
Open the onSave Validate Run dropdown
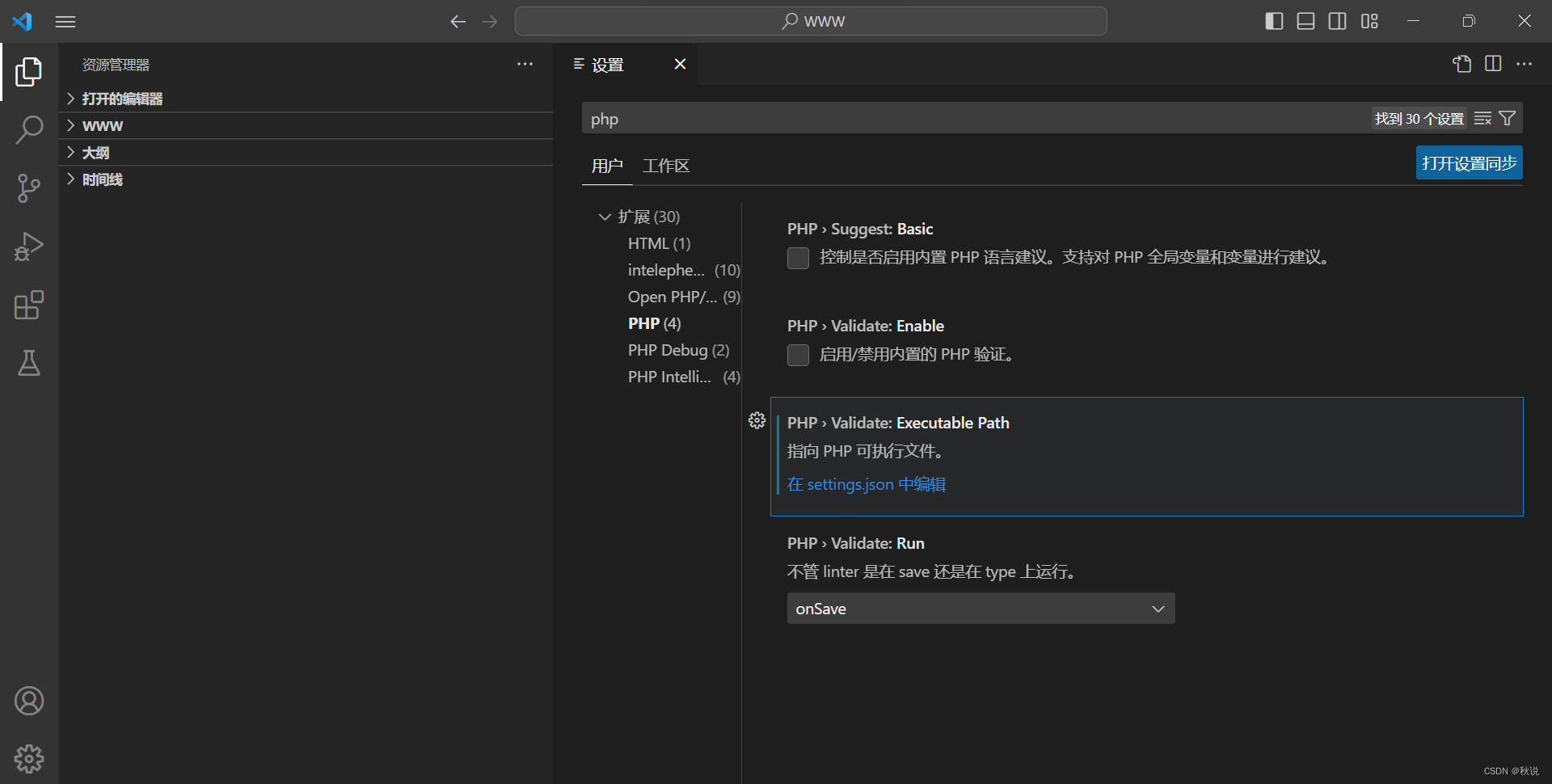point(981,609)
